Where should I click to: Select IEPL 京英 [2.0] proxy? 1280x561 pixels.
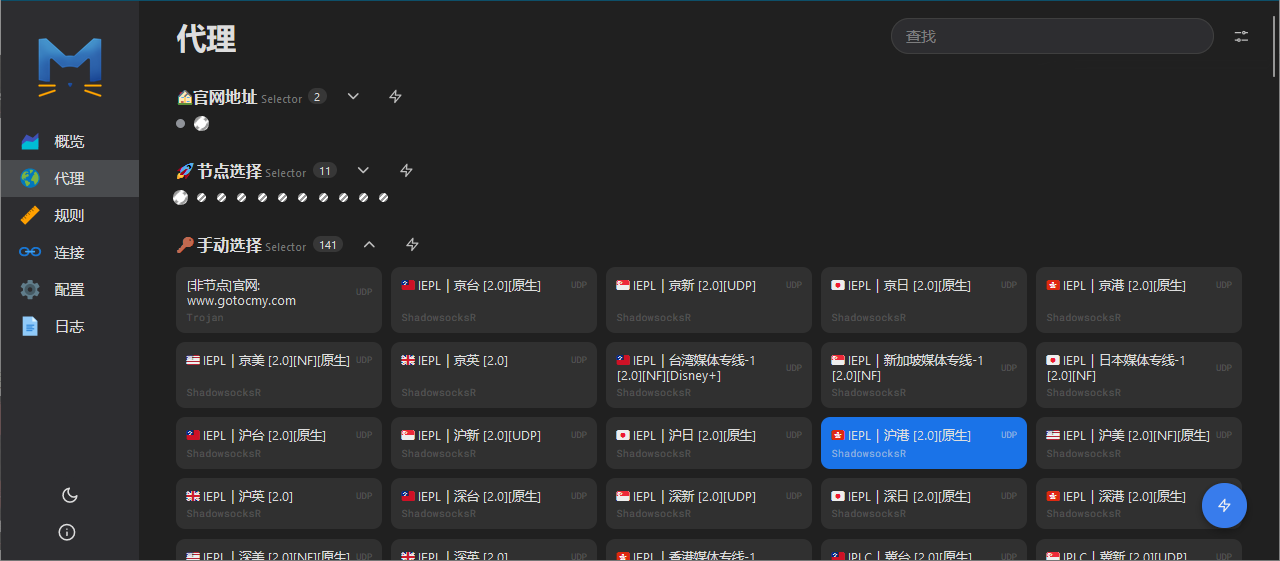coord(494,375)
